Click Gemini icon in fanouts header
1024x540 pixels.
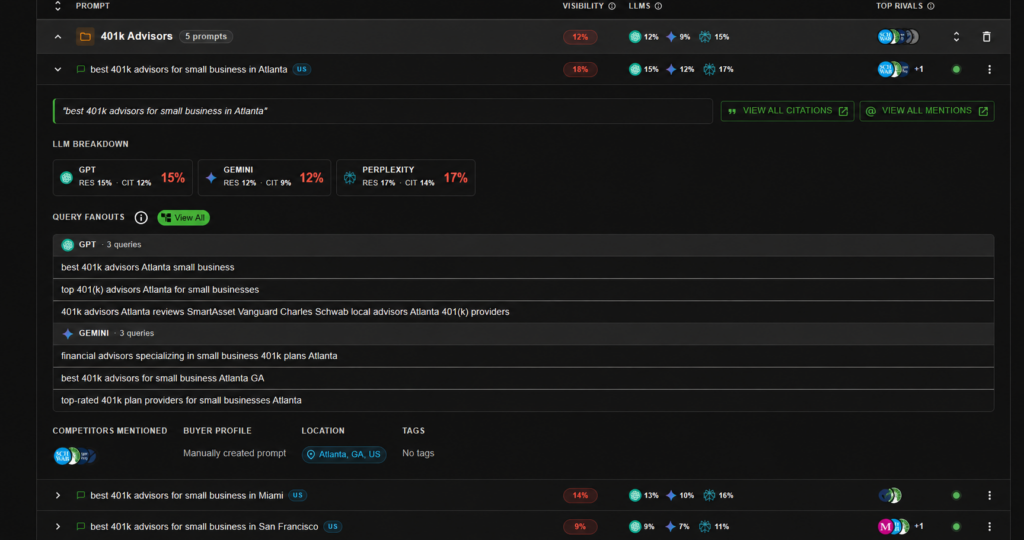(67, 334)
